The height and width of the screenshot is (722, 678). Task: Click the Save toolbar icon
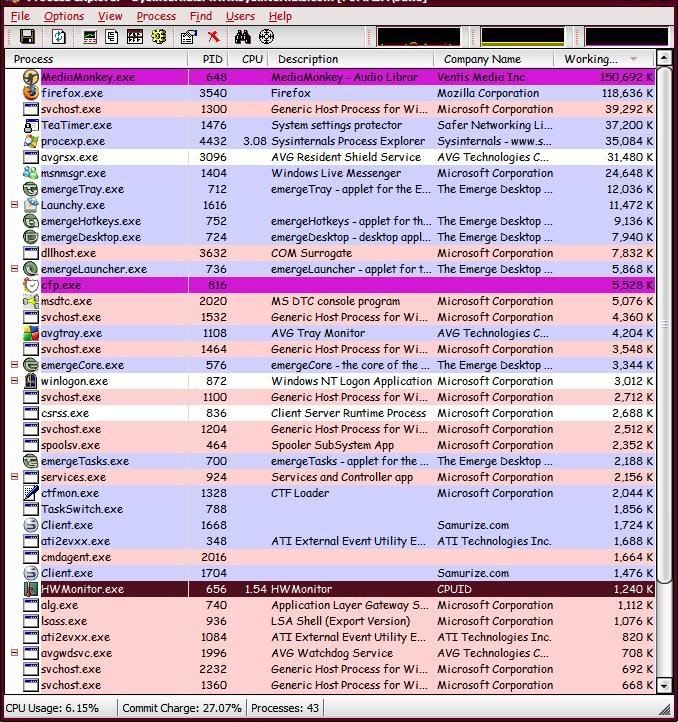[x=27, y=37]
